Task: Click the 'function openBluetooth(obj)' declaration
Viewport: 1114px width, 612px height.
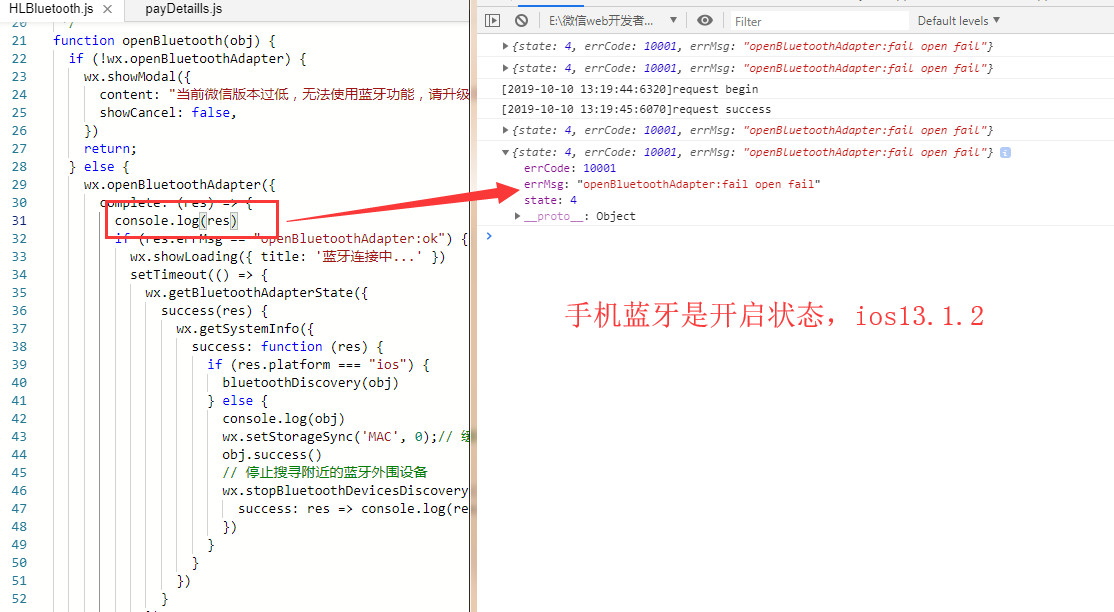Action: (x=164, y=41)
